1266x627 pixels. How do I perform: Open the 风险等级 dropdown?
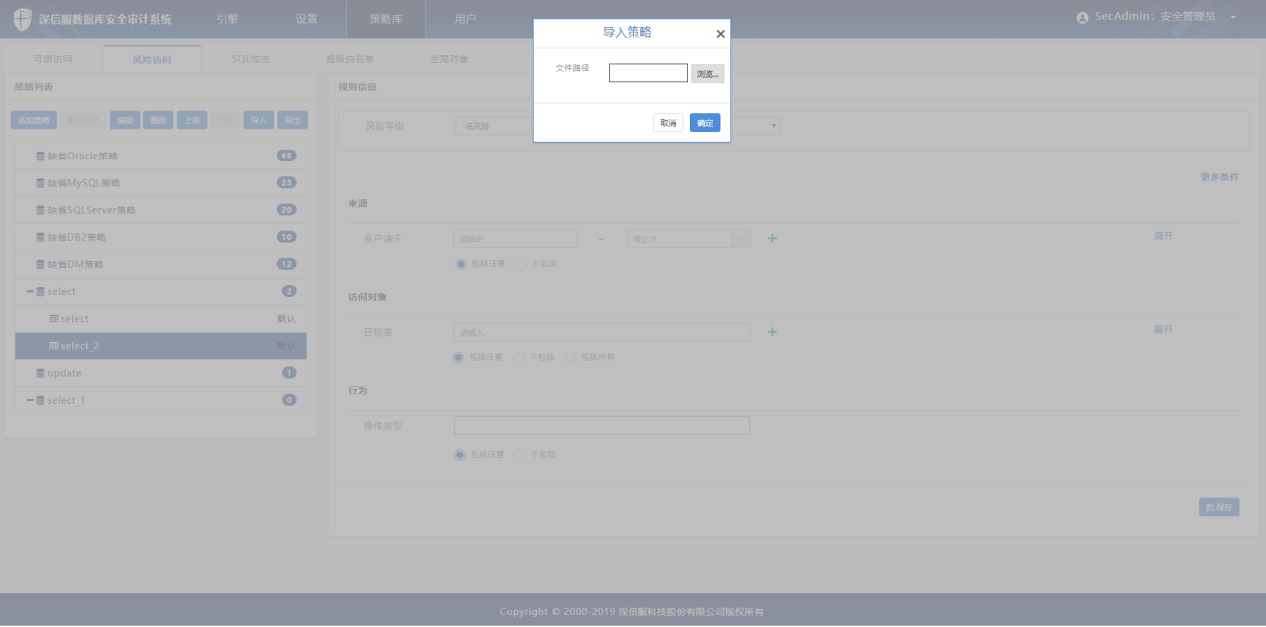[773, 126]
